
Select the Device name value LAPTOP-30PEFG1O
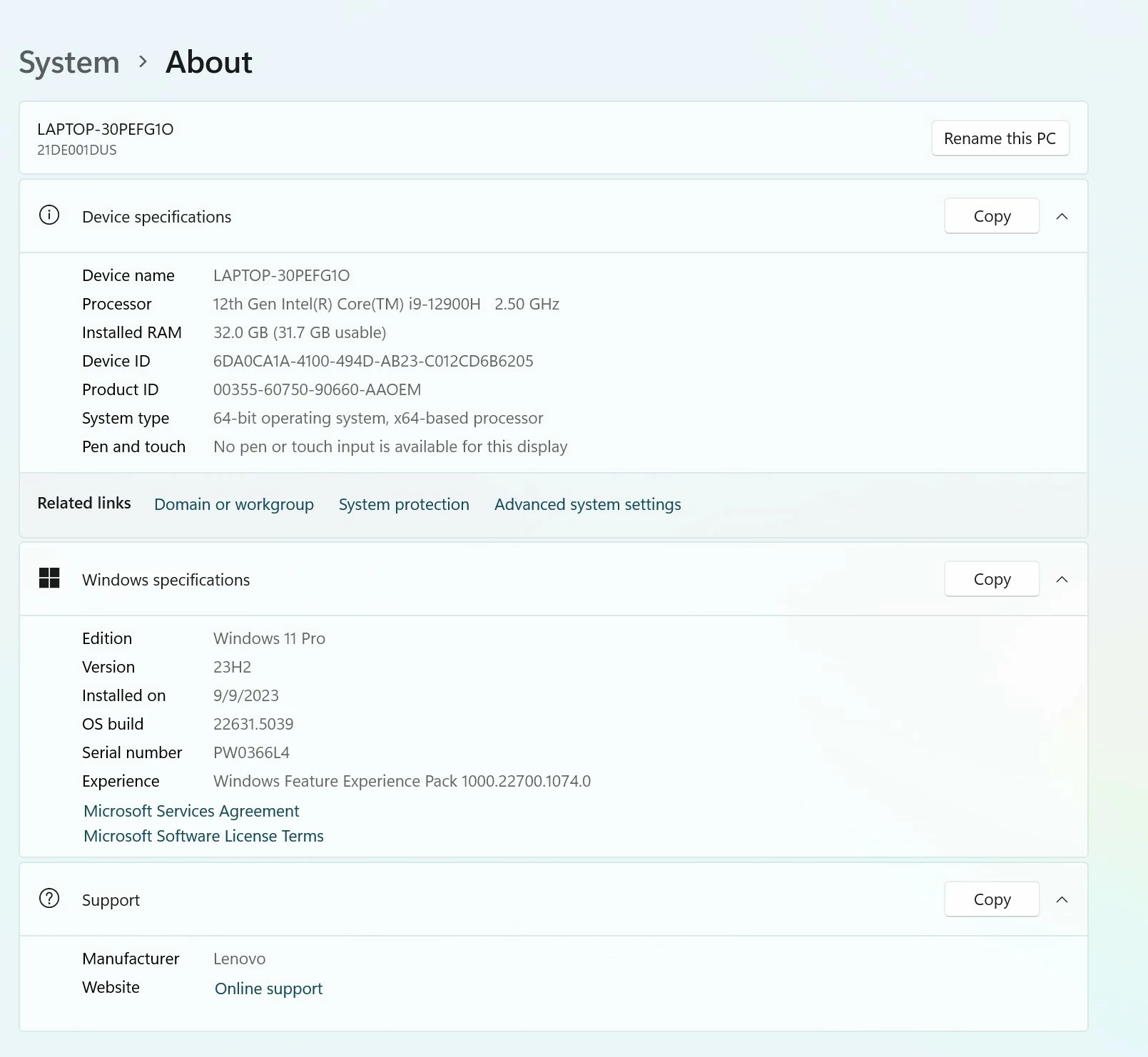tap(282, 275)
